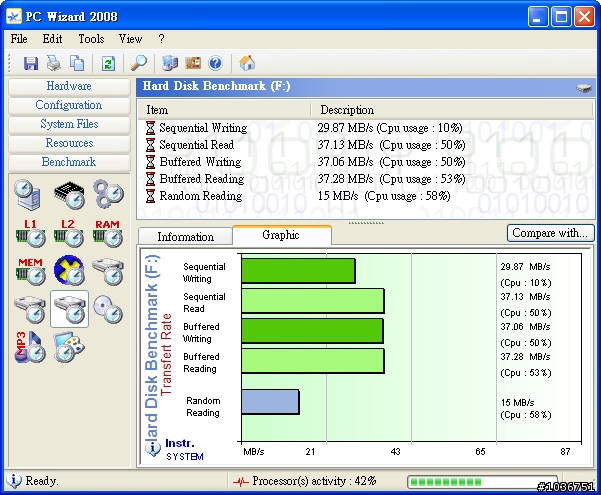Click the Print toolbar icon

[x=54, y=63]
